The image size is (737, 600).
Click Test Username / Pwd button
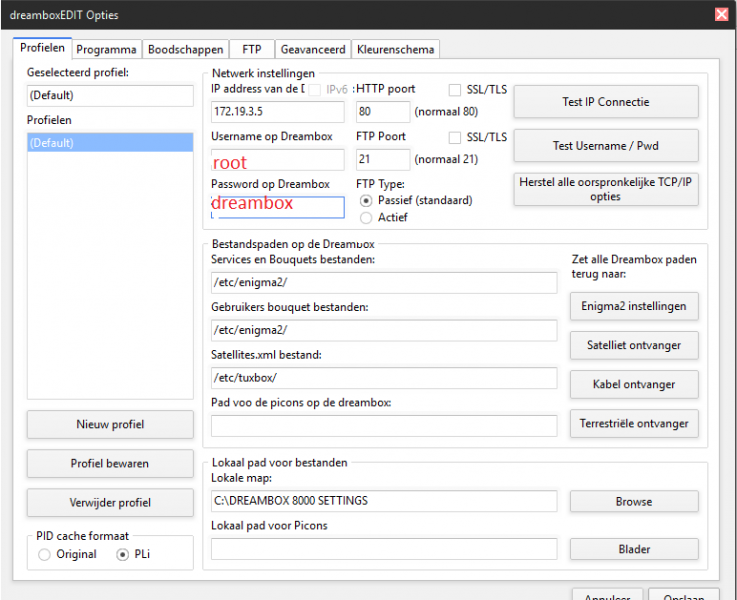pyautogui.click(x=605, y=145)
